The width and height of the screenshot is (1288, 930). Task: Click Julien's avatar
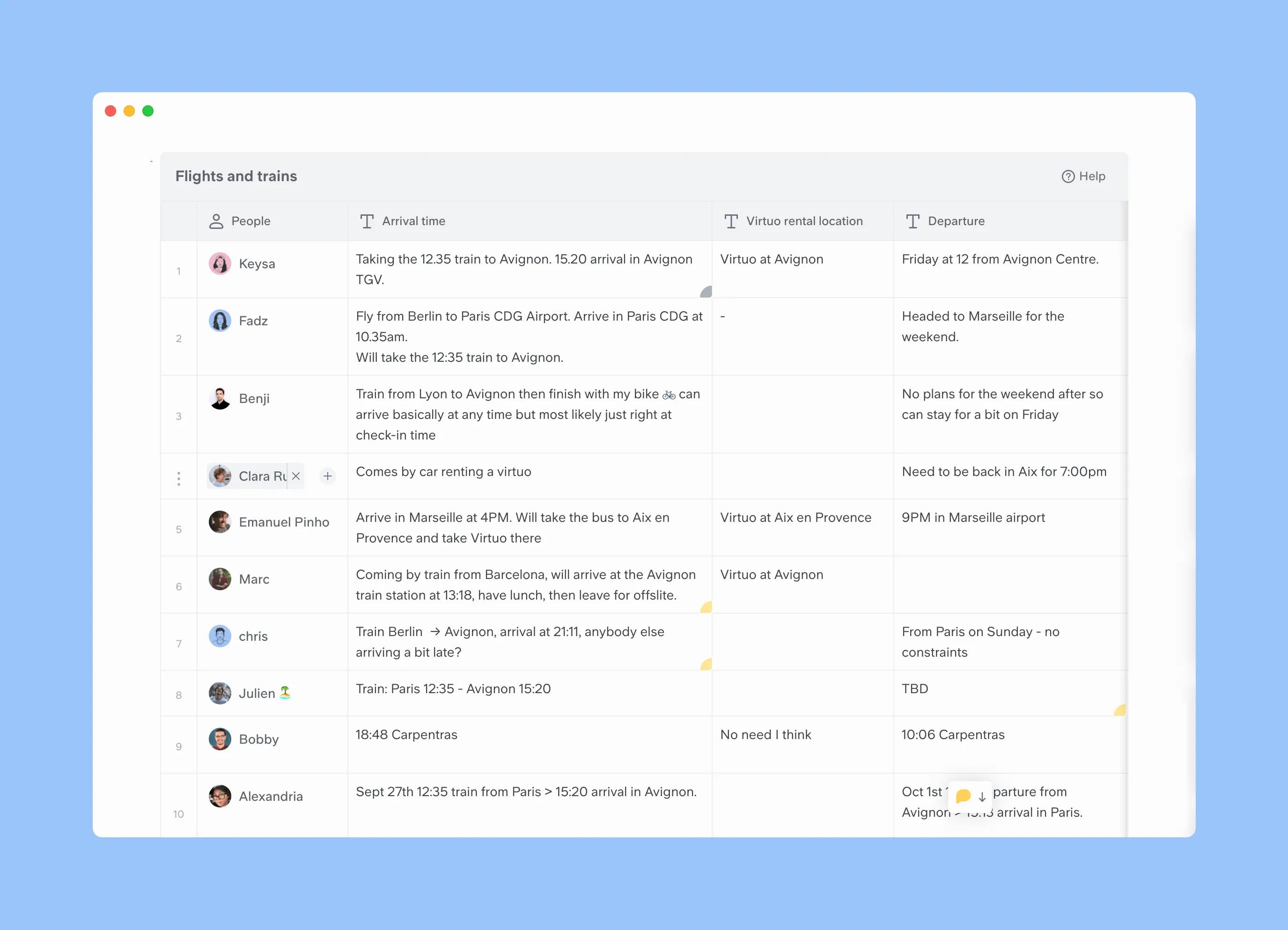[x=220, y=693]
